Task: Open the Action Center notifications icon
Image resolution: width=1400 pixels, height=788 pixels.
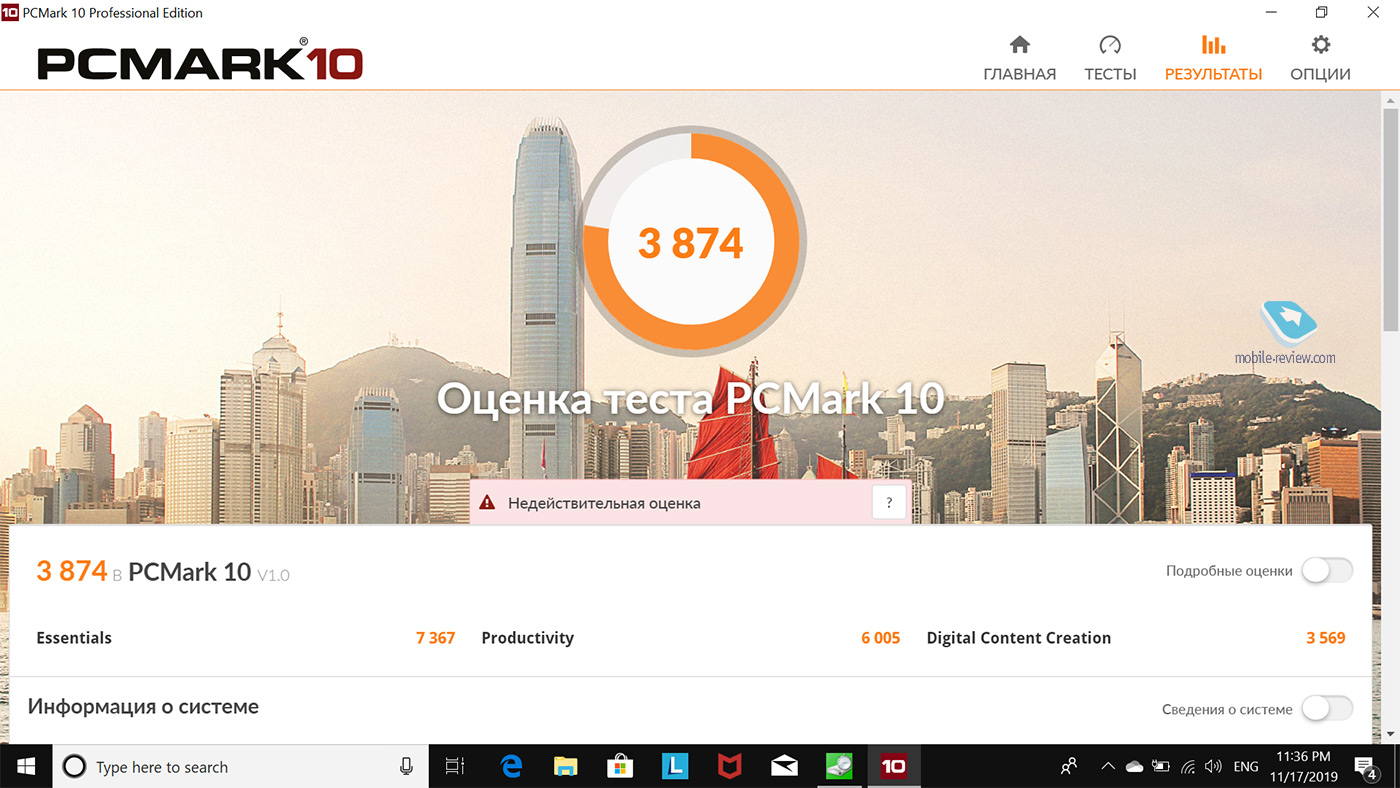Action: (x=1367, y=767)
